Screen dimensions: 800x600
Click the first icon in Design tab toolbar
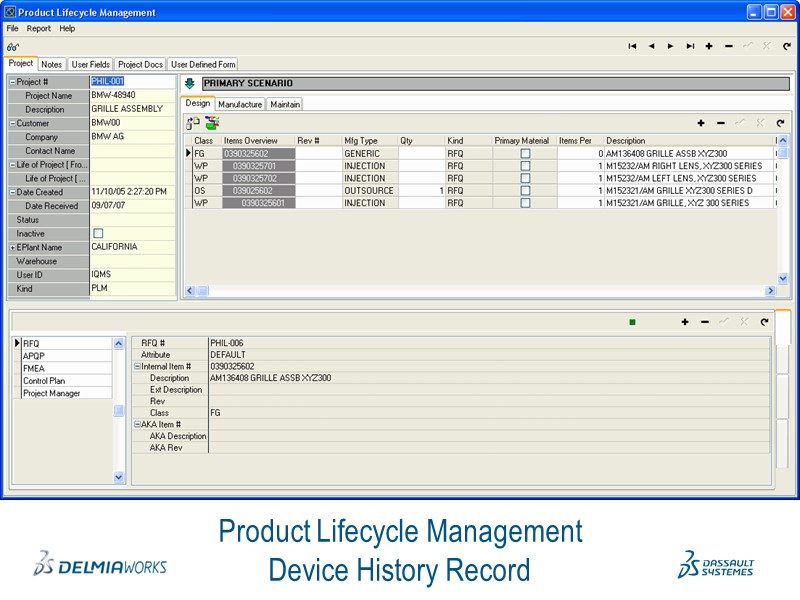point(194,123)
